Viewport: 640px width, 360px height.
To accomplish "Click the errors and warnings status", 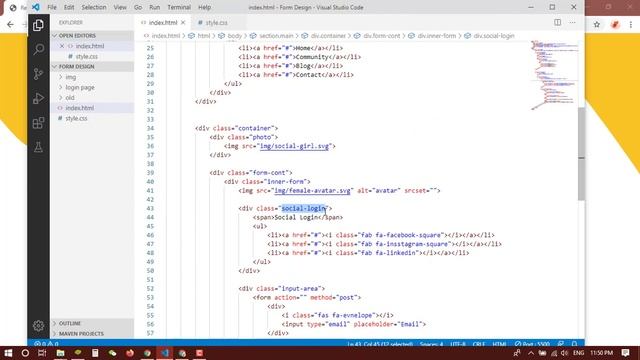I will pyautogui.click(x=46, y=344).
